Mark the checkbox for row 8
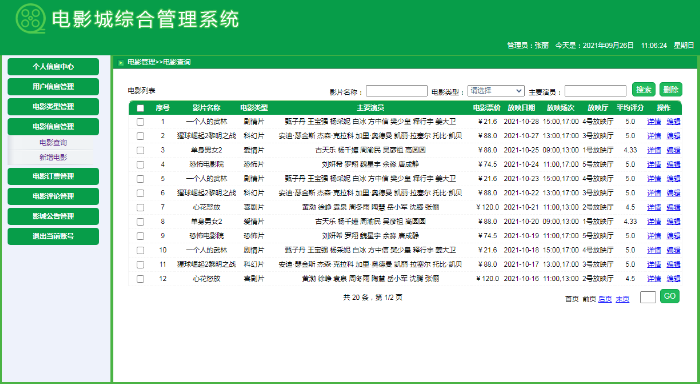The image size is (700, 384). pyautogui.click(x=140, y=221)
